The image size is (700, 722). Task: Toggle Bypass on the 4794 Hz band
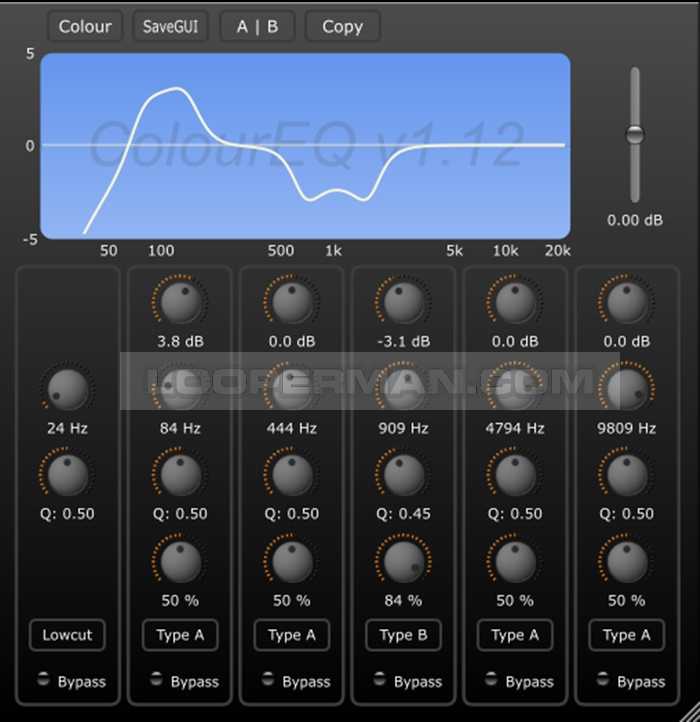tap(491, 679)
